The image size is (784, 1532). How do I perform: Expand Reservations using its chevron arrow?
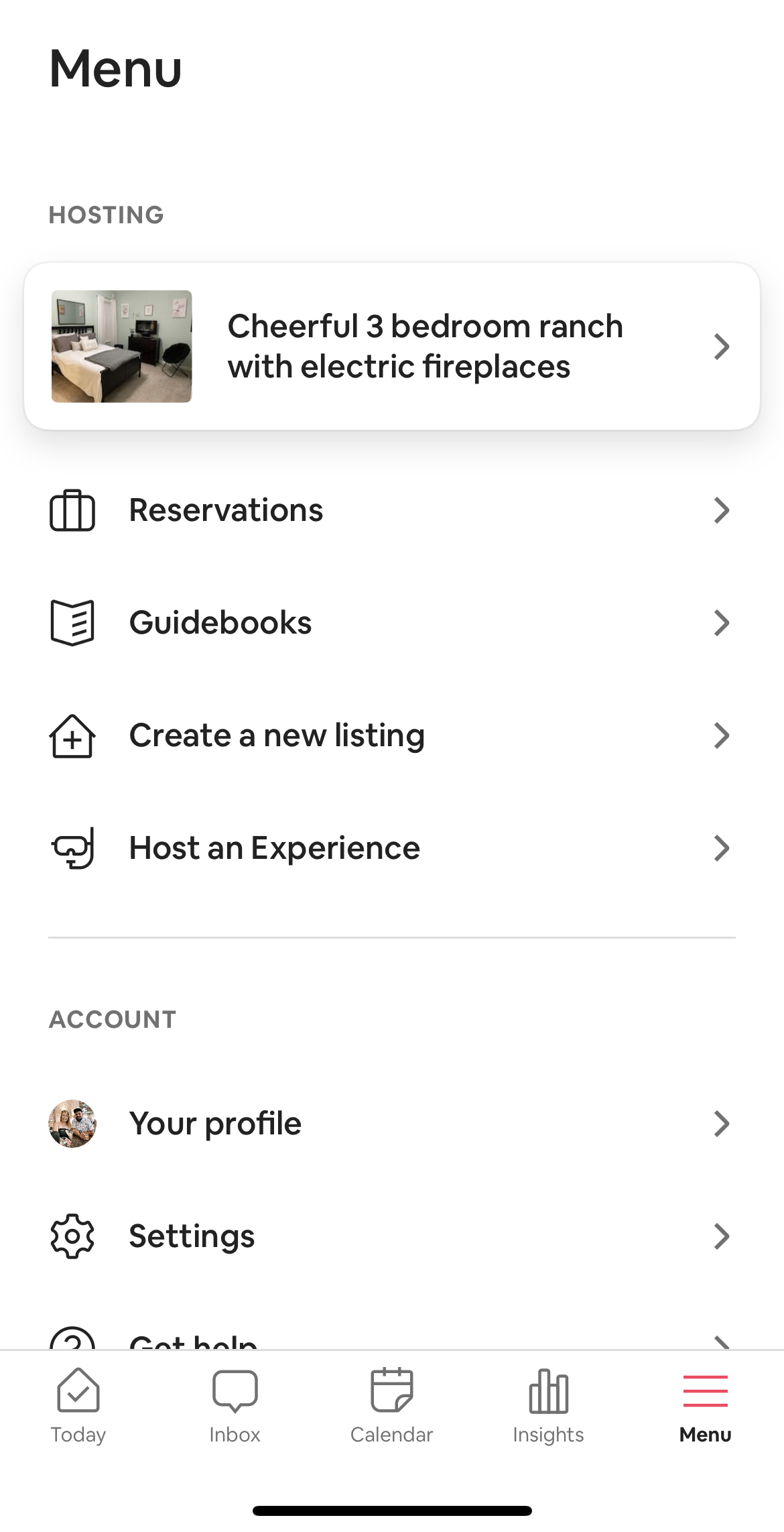click(x=721, y=510)
